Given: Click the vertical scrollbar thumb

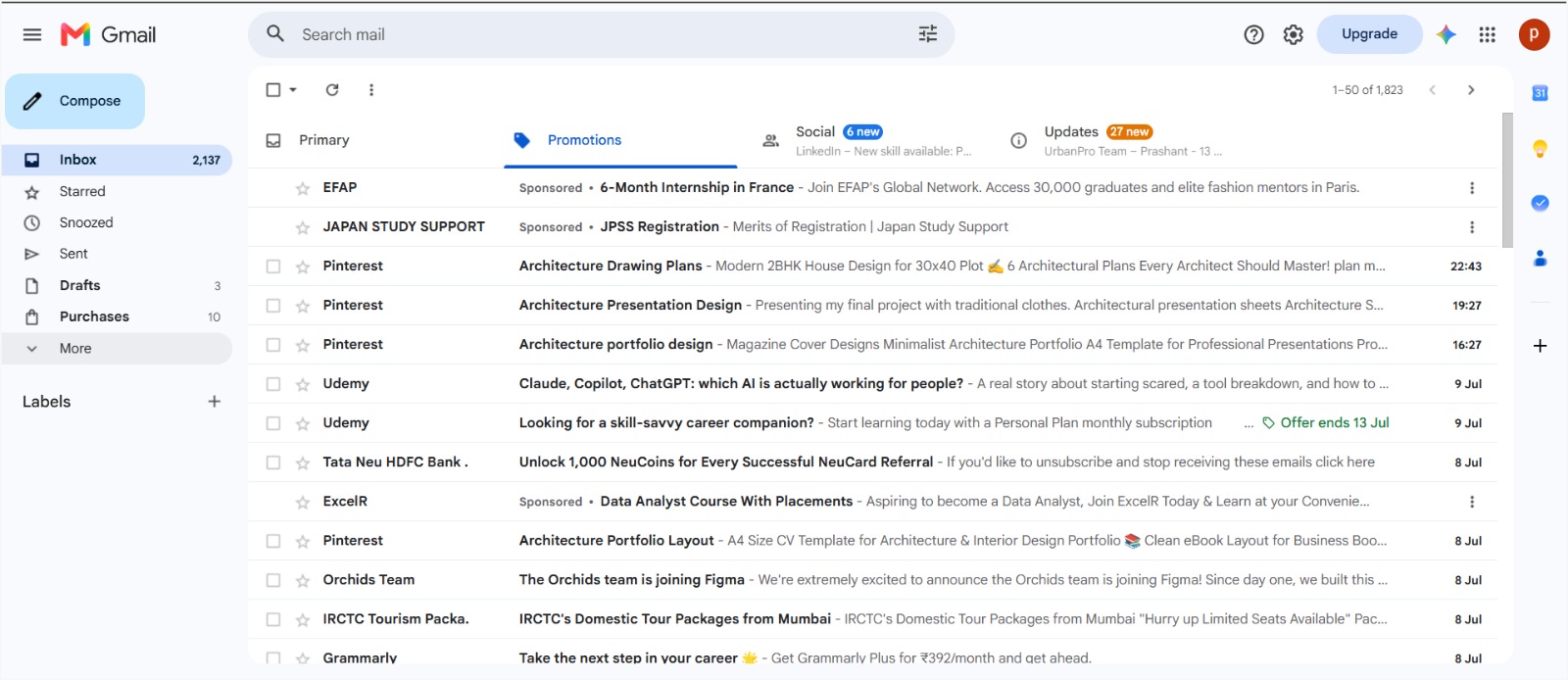Looking at the screenshot, I should (1507, 180).
